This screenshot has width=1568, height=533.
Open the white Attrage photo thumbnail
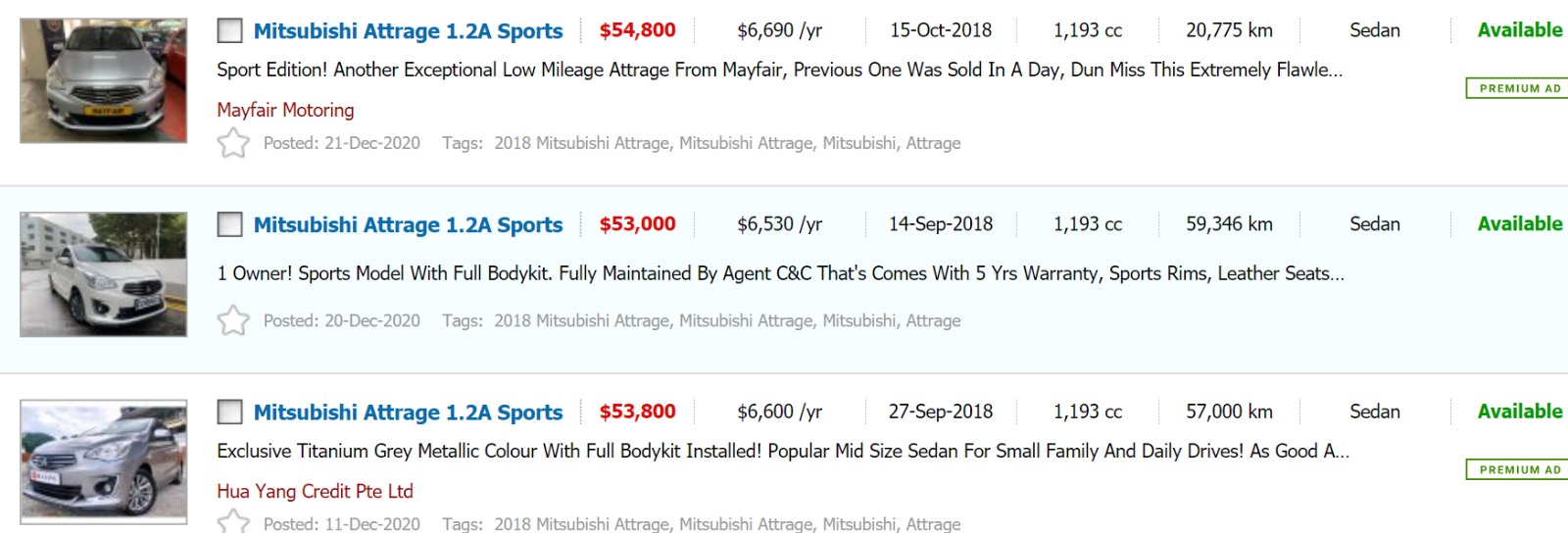pos(103,274)
